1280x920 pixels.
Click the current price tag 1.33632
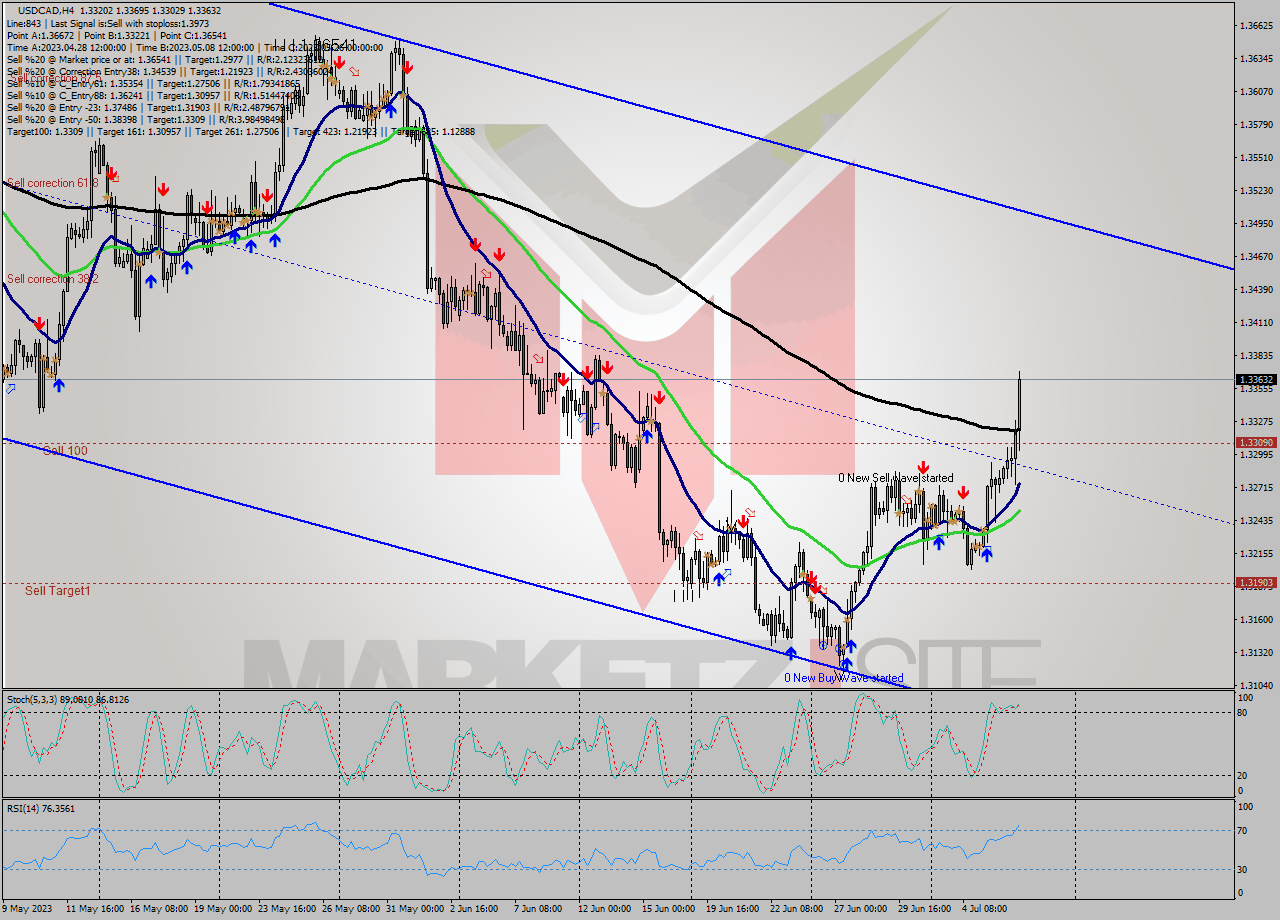(1256, 380)
